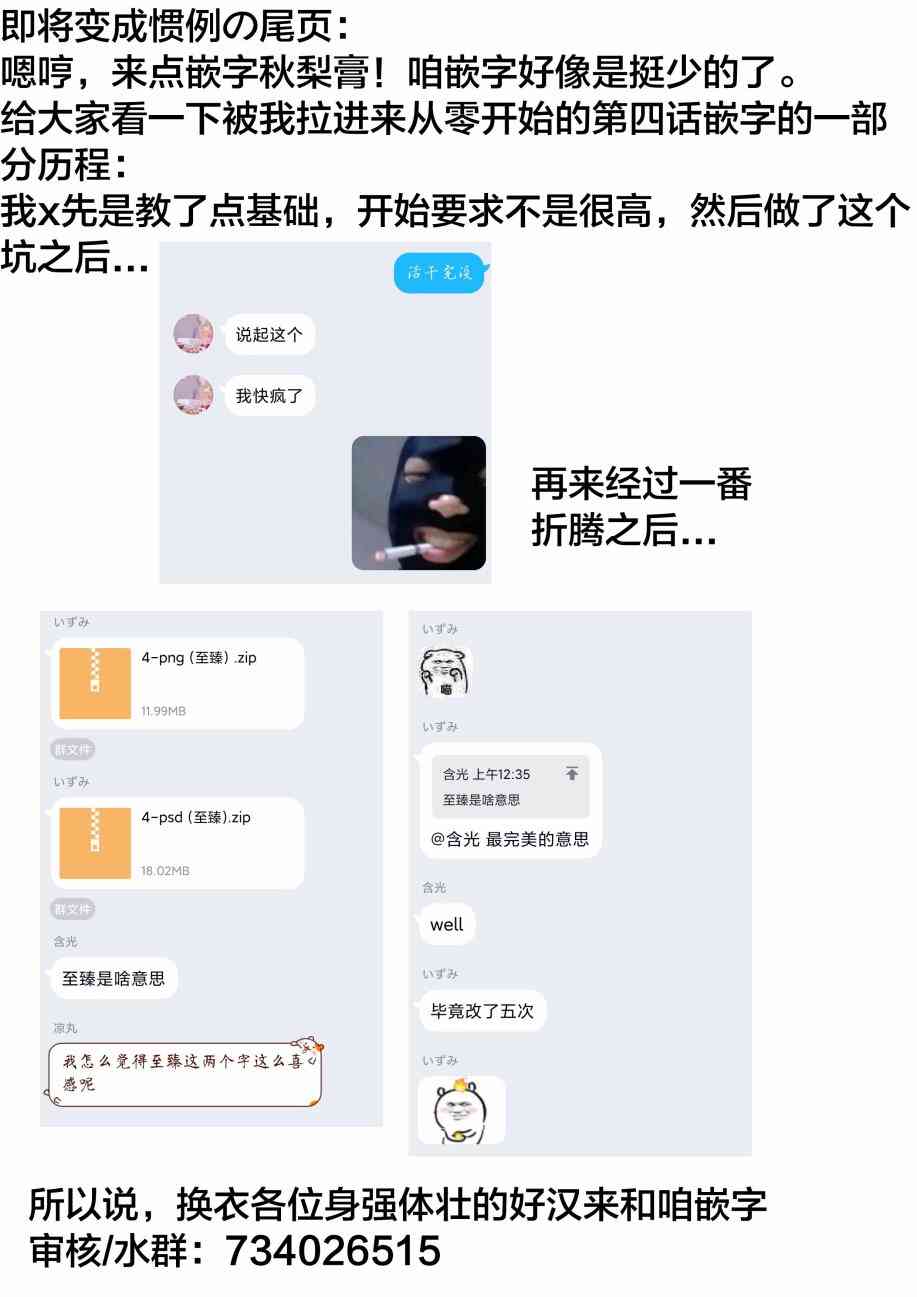Open the 4-psd (至臻).zip file icon
This screenshot has width=917, height=1297.
click(95, 843)
